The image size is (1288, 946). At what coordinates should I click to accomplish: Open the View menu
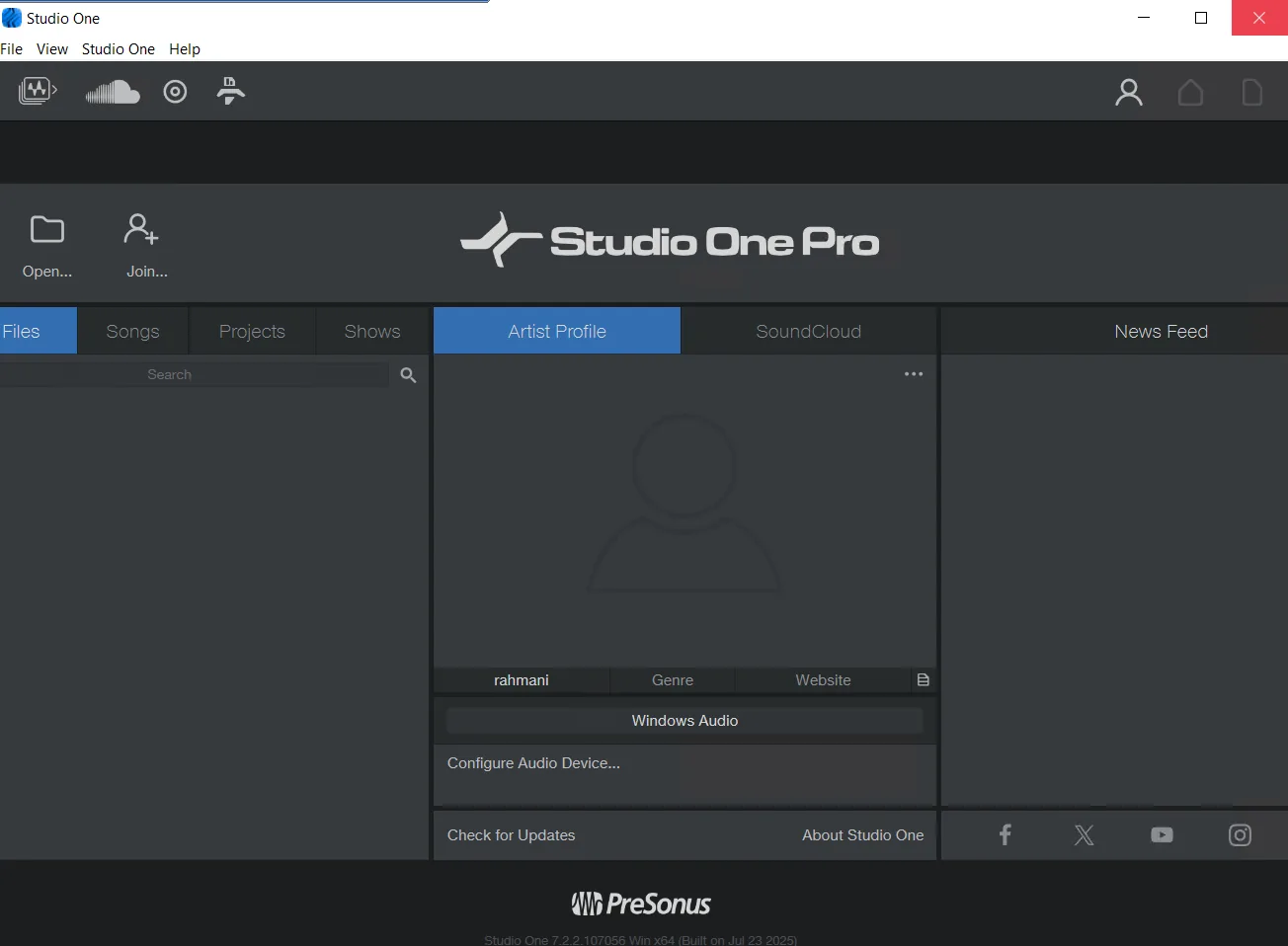click(52, 49)
